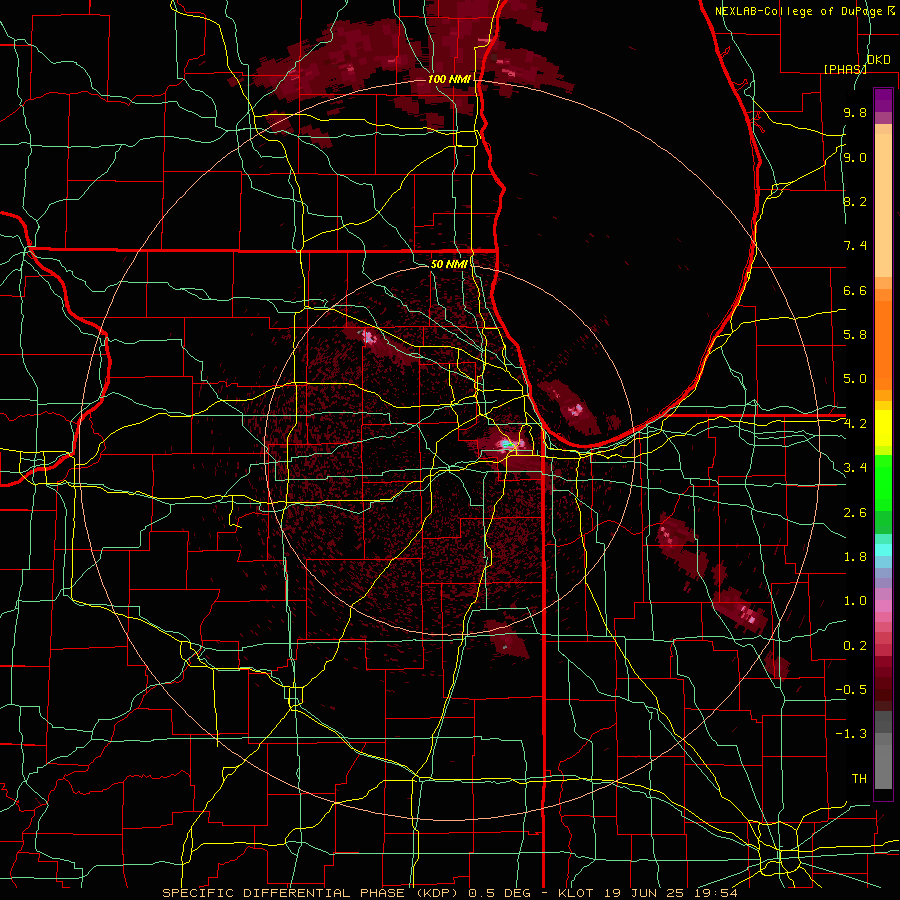Click the TH label at the scale bottom
This screenshot has width=900, height=900.
tap(859, 779)
